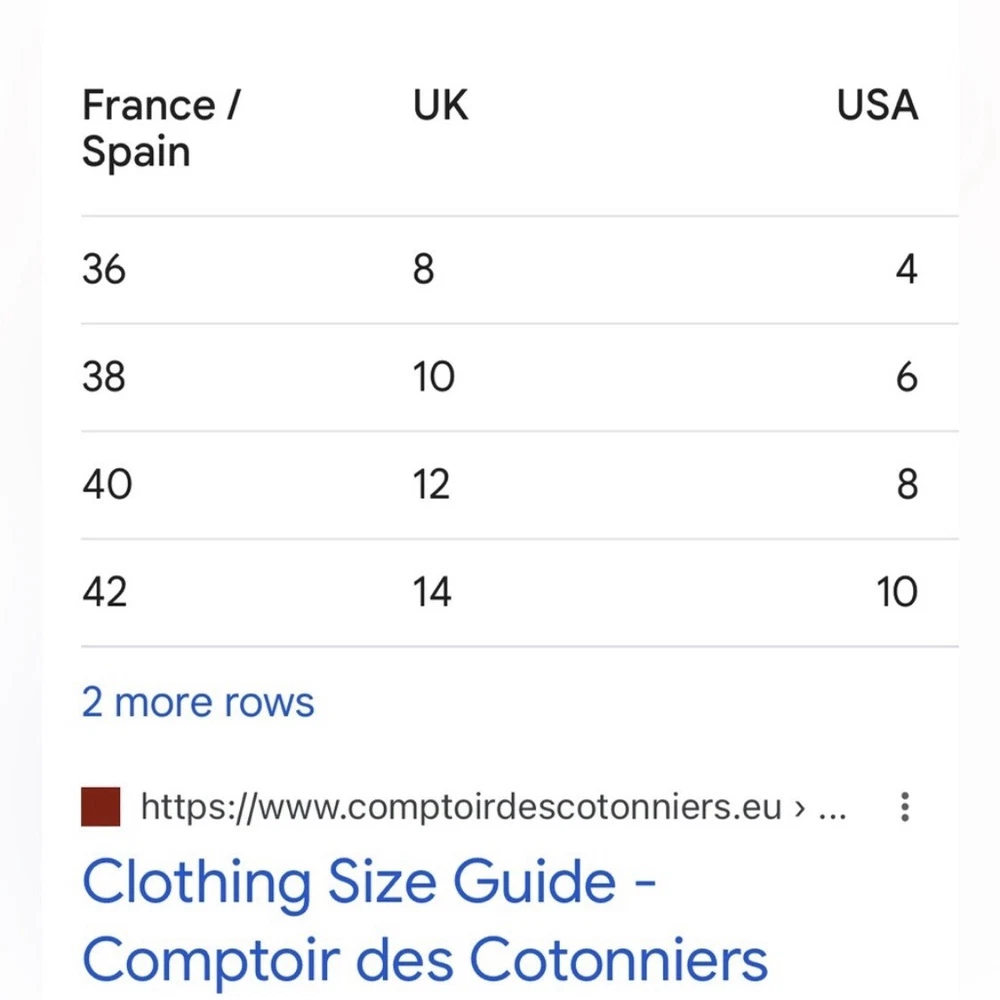The height and width of the screenshot is (1000, 1000).
Task: Select the "USA" column header
Action: coord(877,106)
